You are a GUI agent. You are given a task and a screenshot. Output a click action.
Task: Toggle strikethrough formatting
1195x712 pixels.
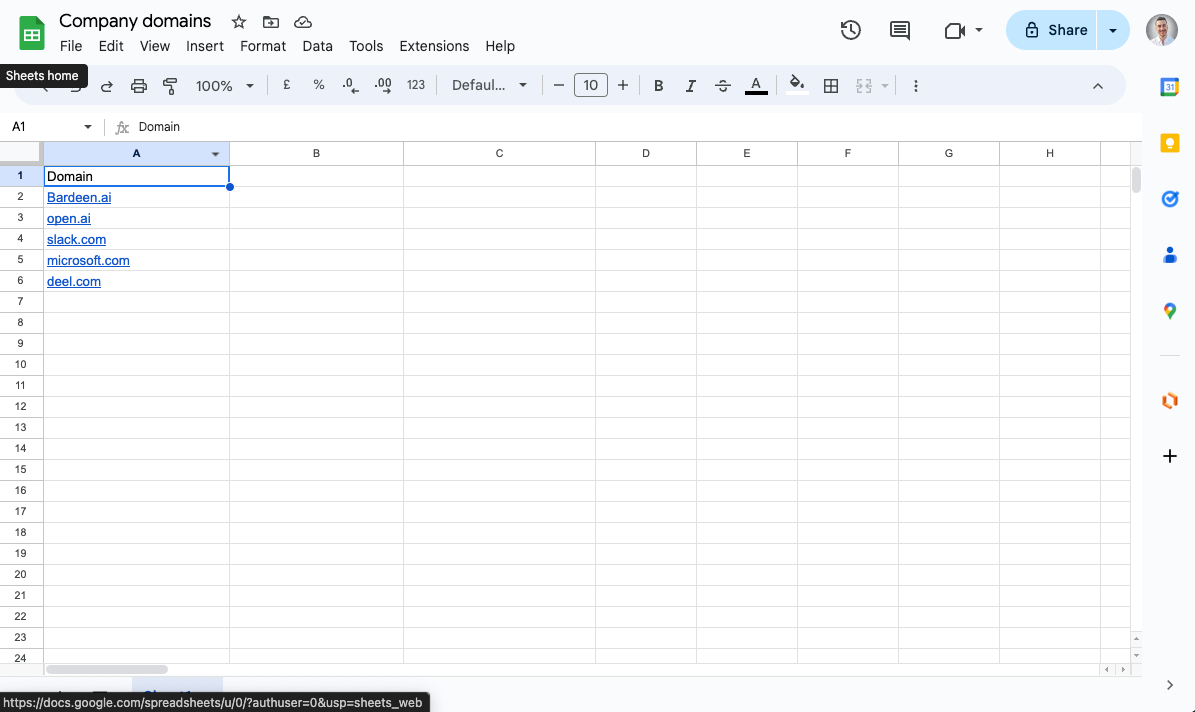722,86
